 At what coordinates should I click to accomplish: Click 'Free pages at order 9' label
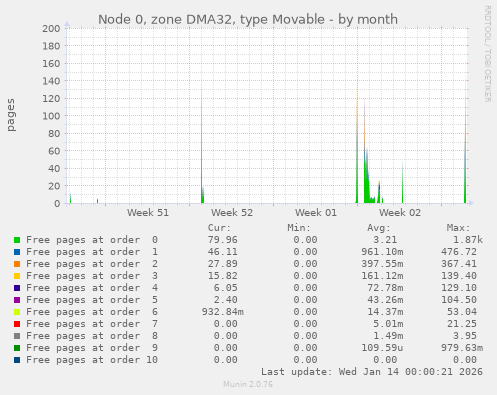coord(92,348)
